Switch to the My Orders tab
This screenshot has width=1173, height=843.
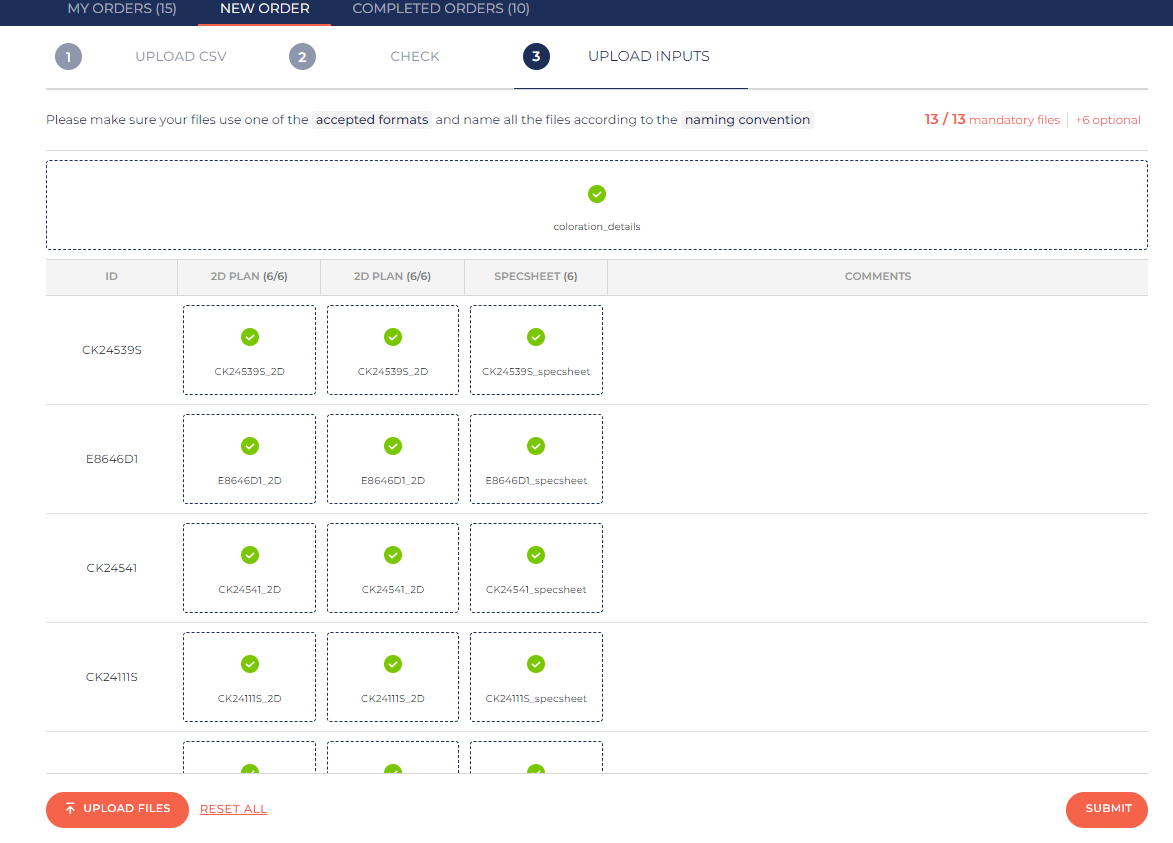click(122, 9)
